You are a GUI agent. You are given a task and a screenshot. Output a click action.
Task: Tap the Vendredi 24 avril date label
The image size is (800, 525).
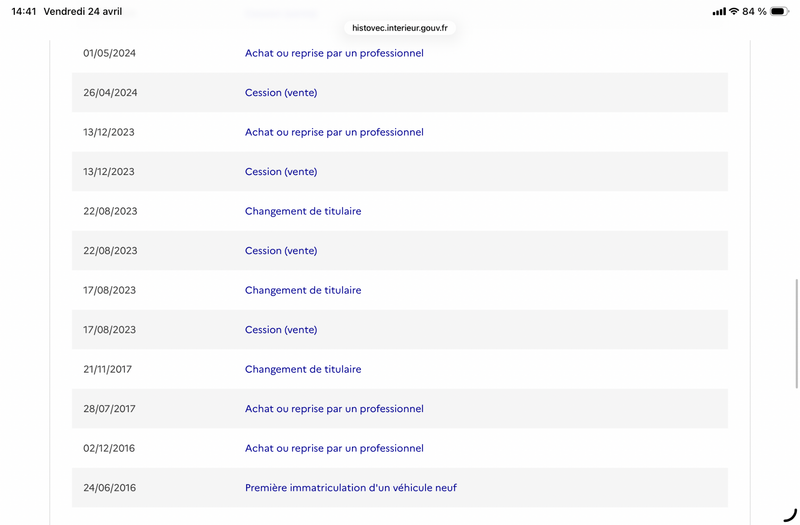pos(83,11)
